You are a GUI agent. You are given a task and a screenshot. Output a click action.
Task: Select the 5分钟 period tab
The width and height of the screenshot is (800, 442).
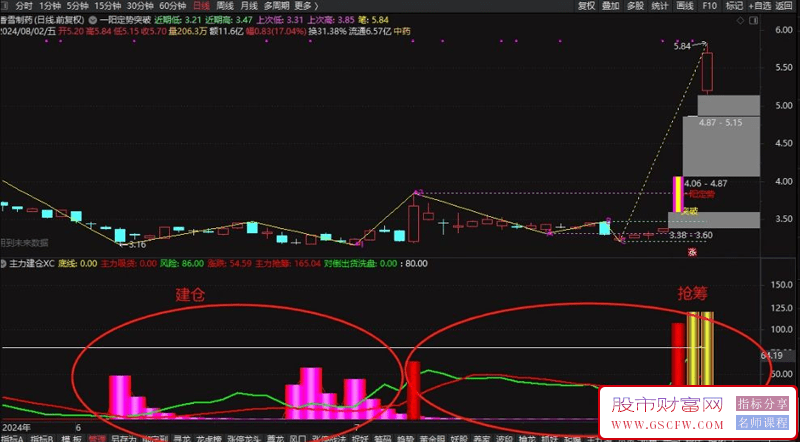pyautogui.click(x=77, y=6)
